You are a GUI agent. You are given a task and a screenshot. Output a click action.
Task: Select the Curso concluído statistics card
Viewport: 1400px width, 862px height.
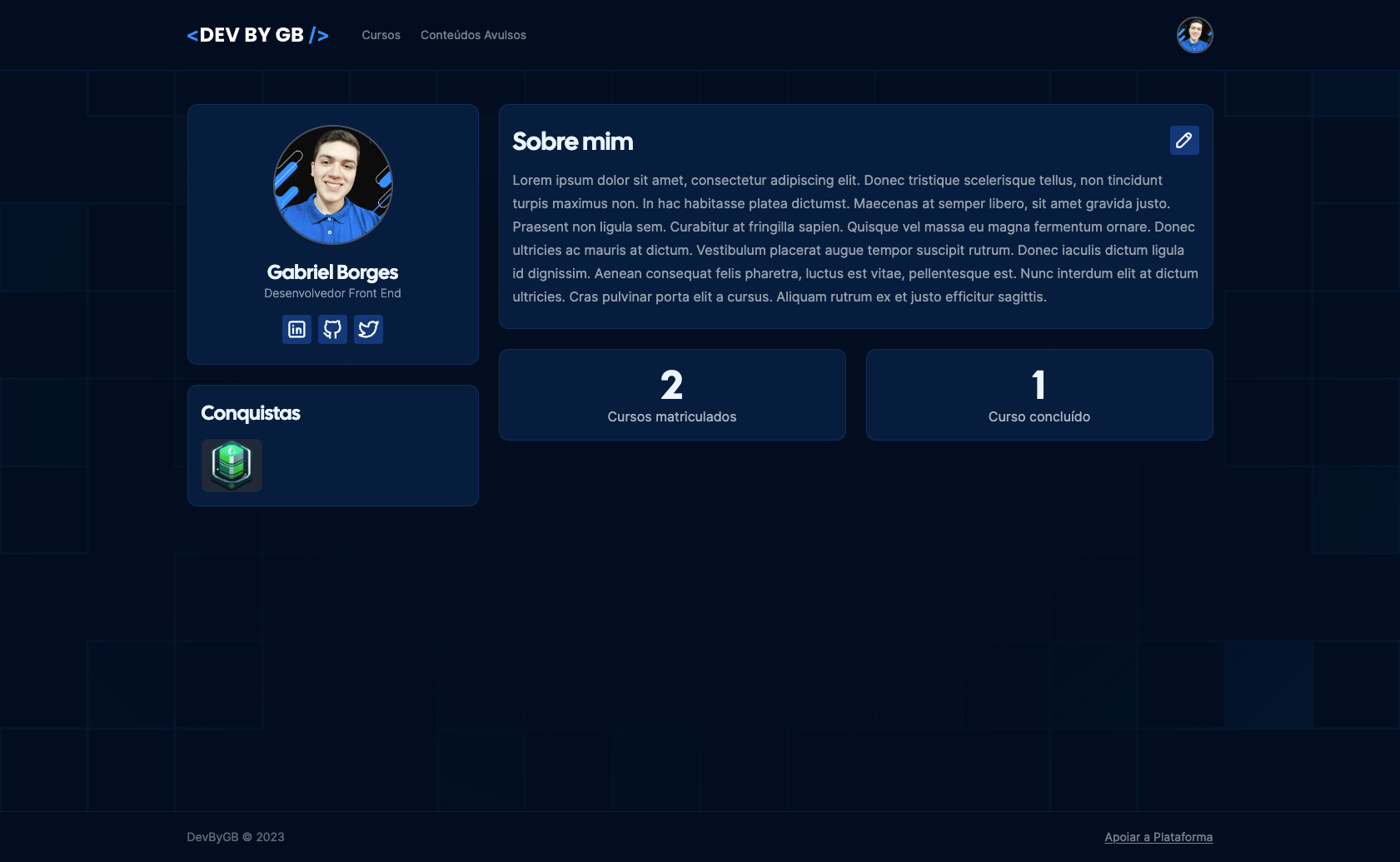click(x=1039, y=394)
